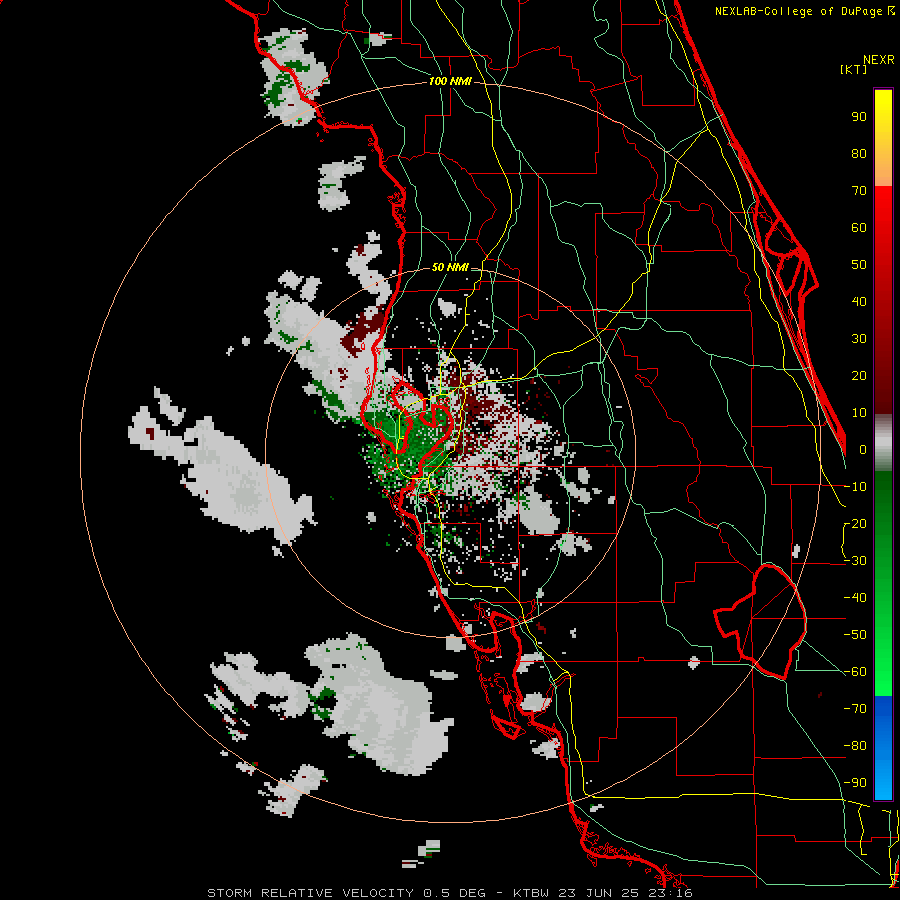The height and width of the screenshot is (900, 900).
Task: Click the [KT] units label above scale
Action: 854,69
